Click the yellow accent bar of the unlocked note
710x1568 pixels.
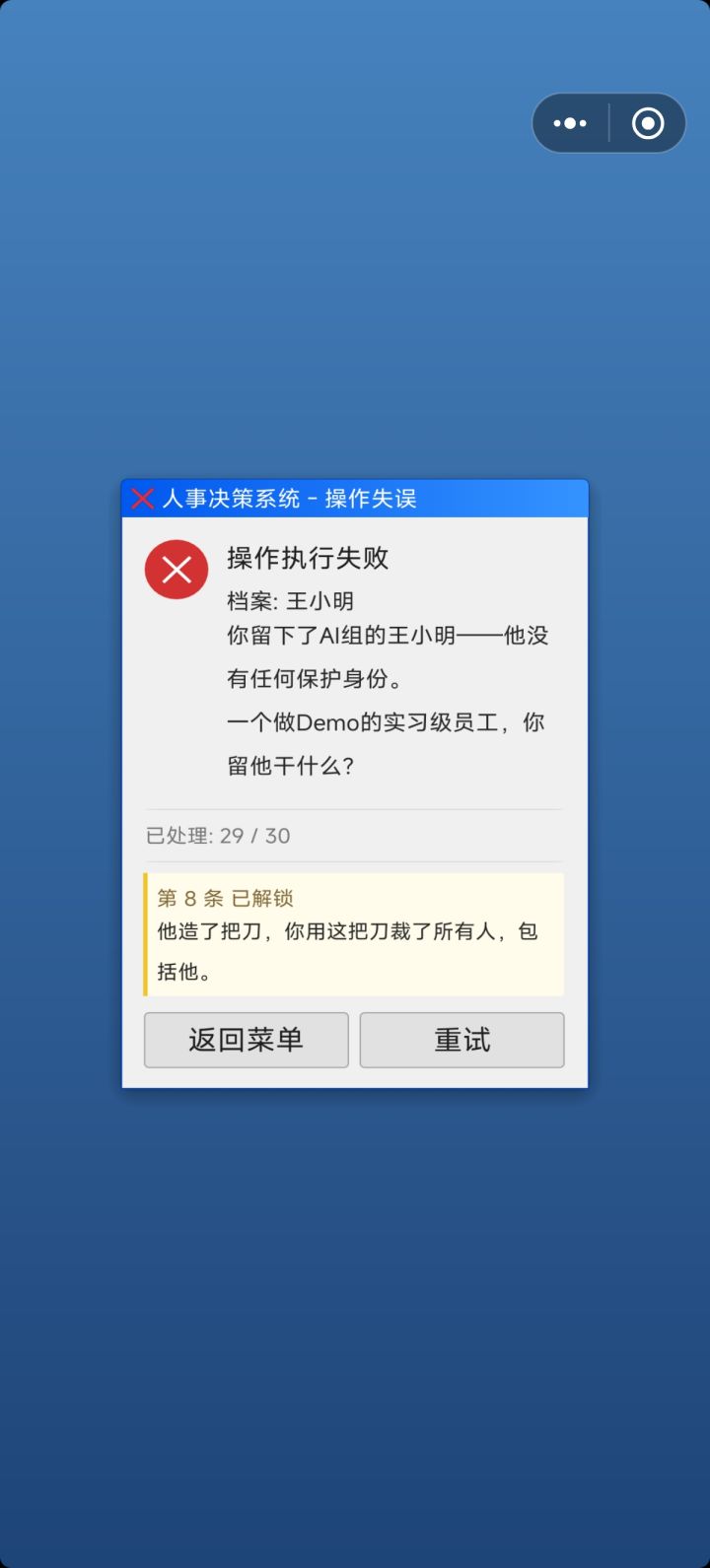pos(146,934)
